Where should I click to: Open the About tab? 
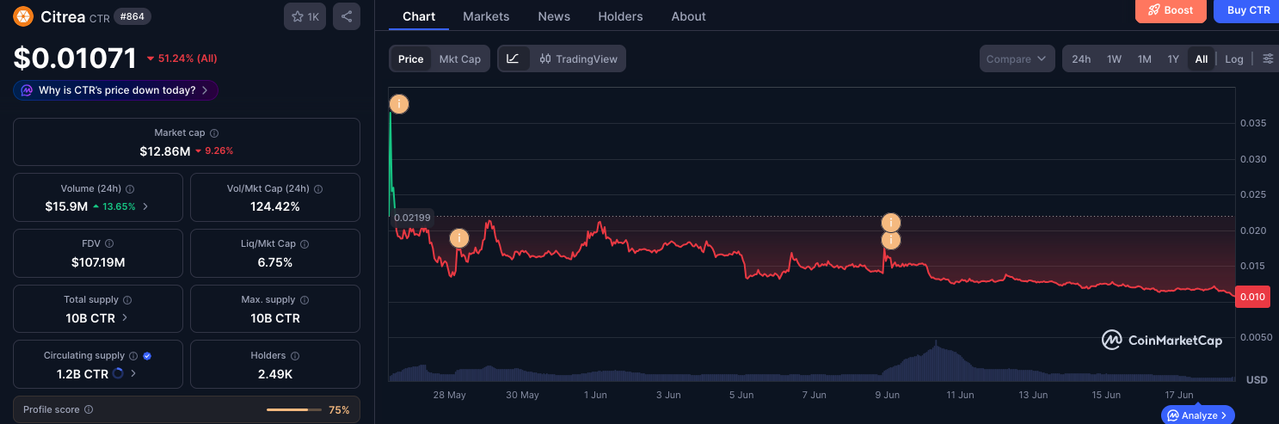click(688, 16)
